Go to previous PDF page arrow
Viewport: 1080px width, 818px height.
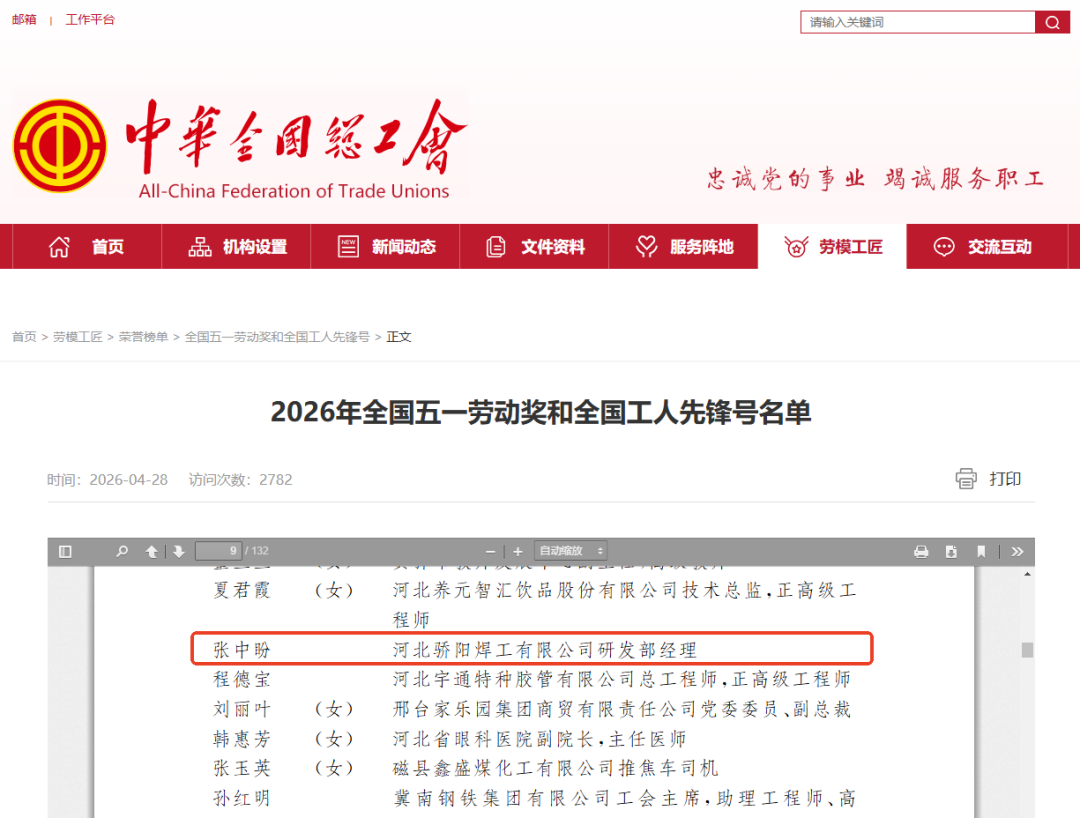coord(152,552)
